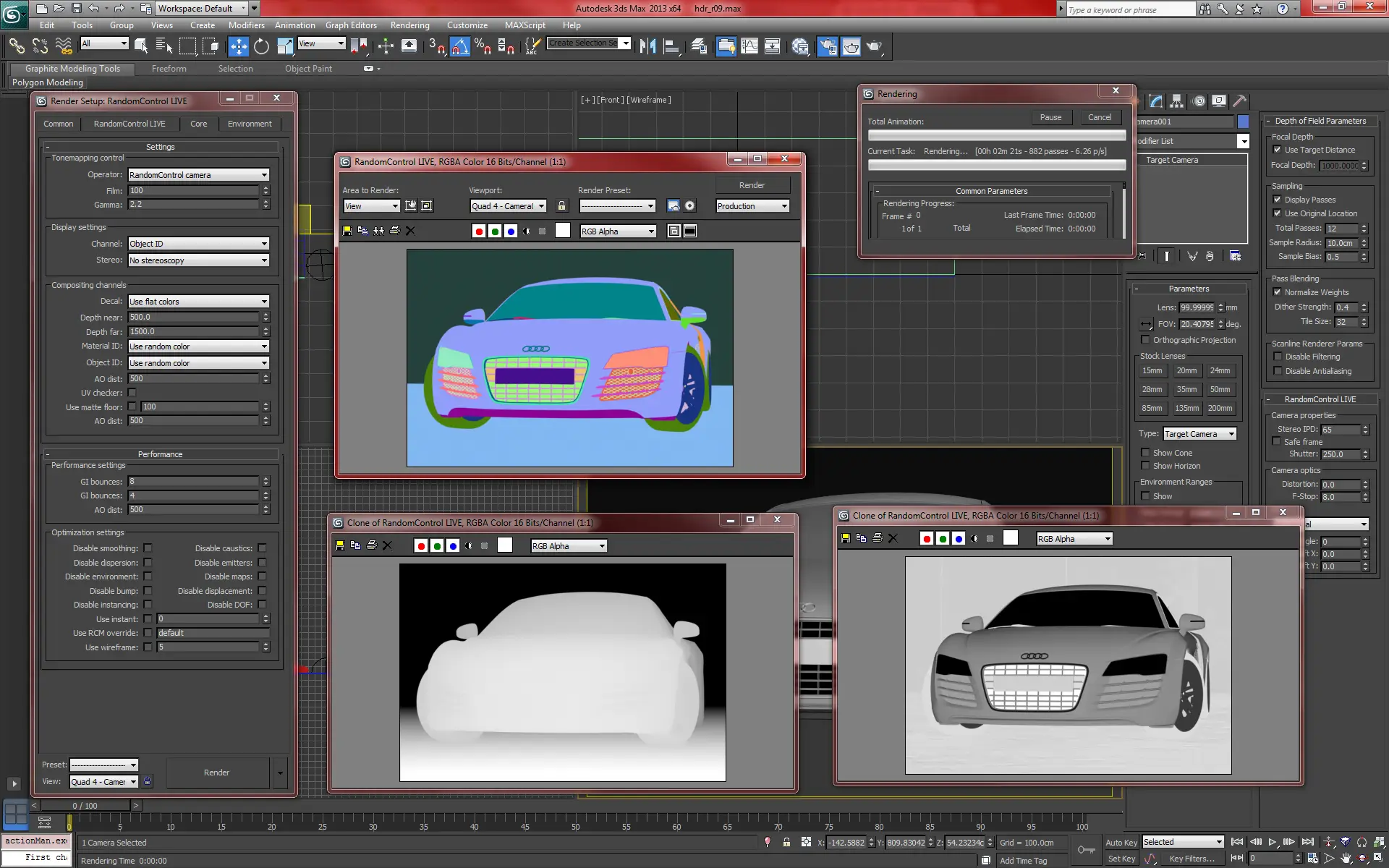Open RGB Alpha dropdown in main frame window
The width and height of the screenshot is (1389, 868).
(x=618, y=231)
